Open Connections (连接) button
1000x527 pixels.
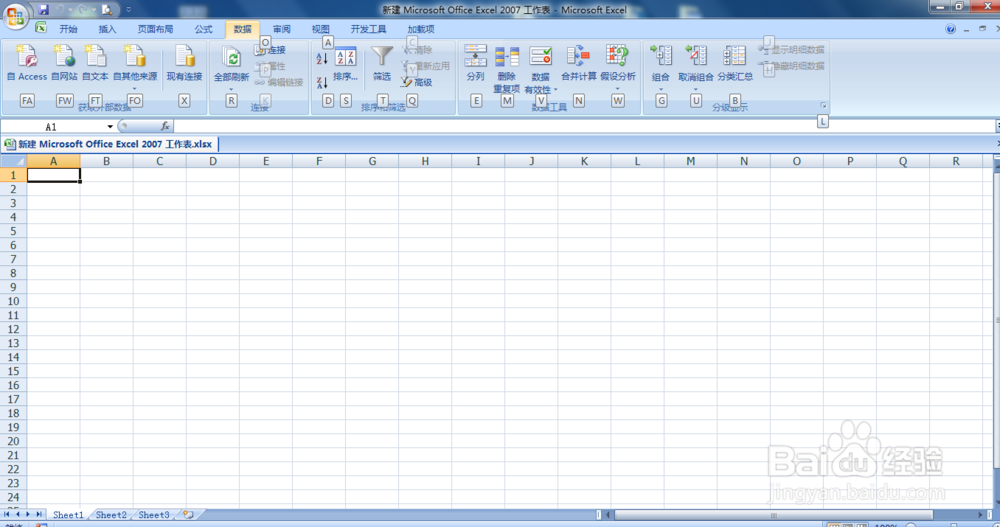pos(270,50)
